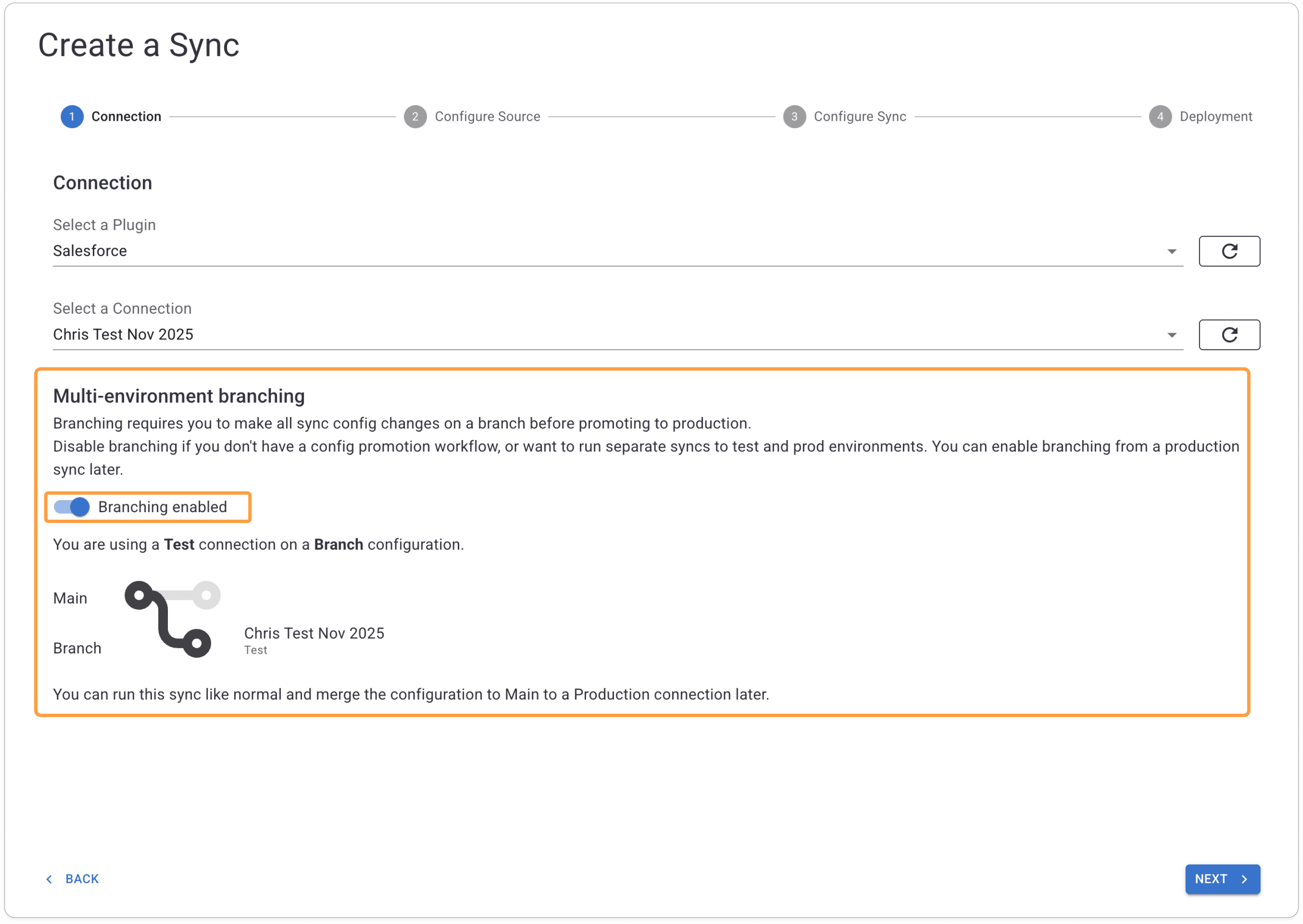The width and height of the screenshot is (1303, 924).
Task: Click the step 4 circle icon
Action: (1160, 117)
